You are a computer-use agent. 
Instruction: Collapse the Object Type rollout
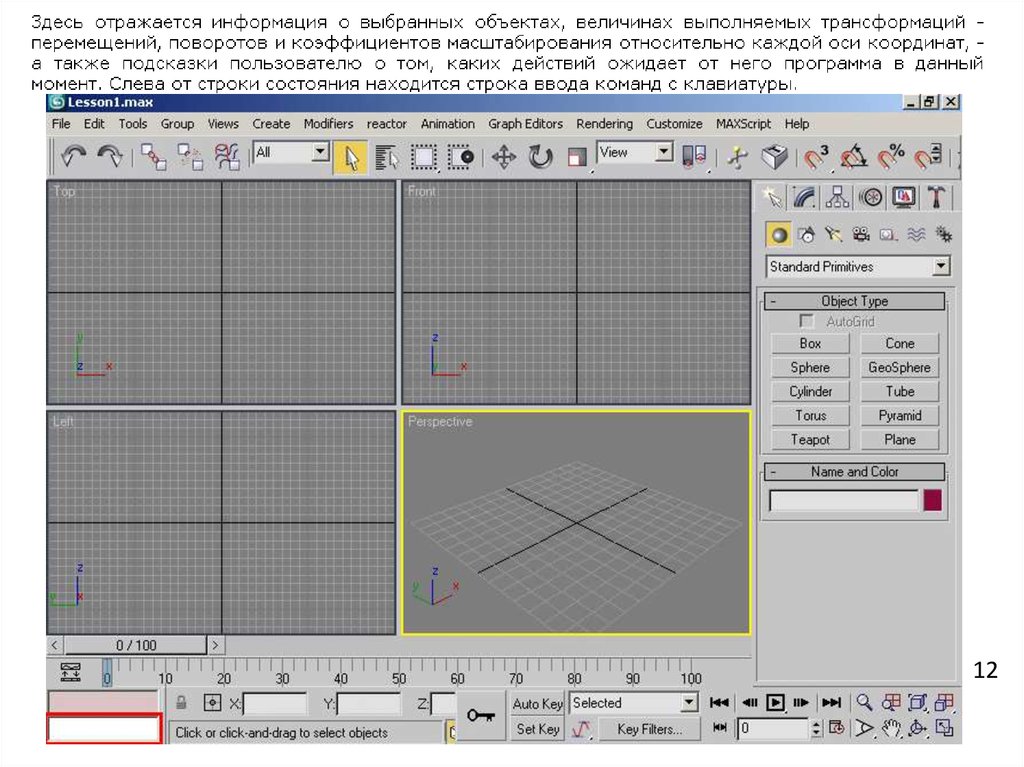click(854, 301)
